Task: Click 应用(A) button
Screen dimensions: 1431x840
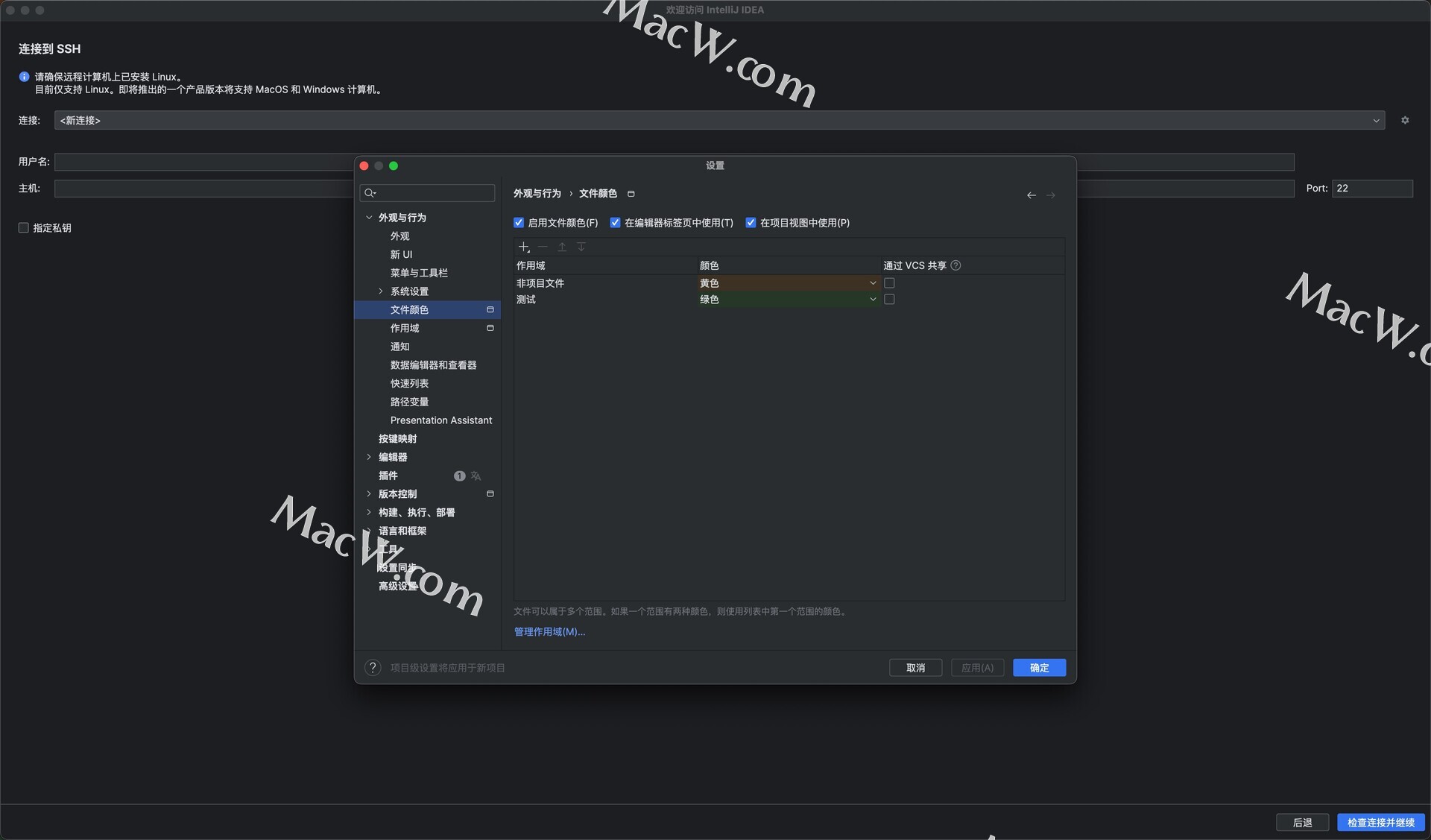Action: [977, 668]
